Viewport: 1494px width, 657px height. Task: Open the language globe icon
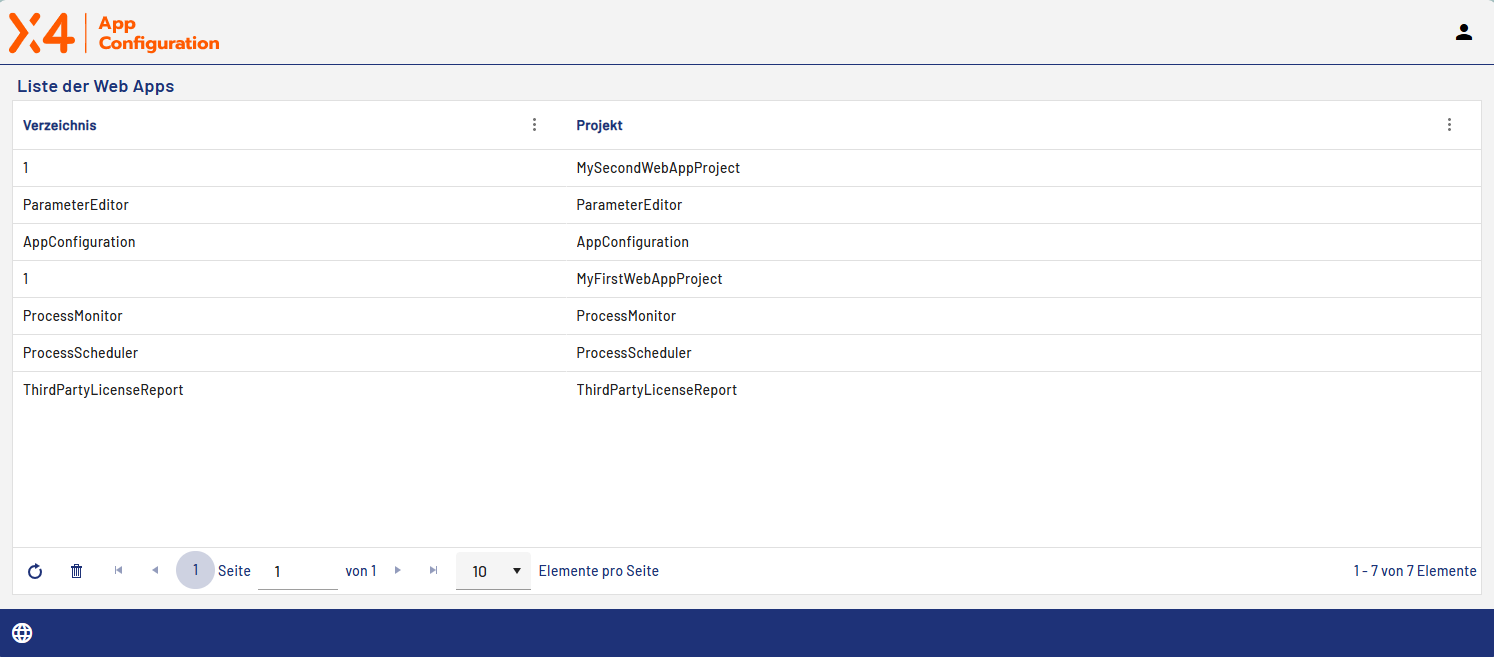[22, 632]
